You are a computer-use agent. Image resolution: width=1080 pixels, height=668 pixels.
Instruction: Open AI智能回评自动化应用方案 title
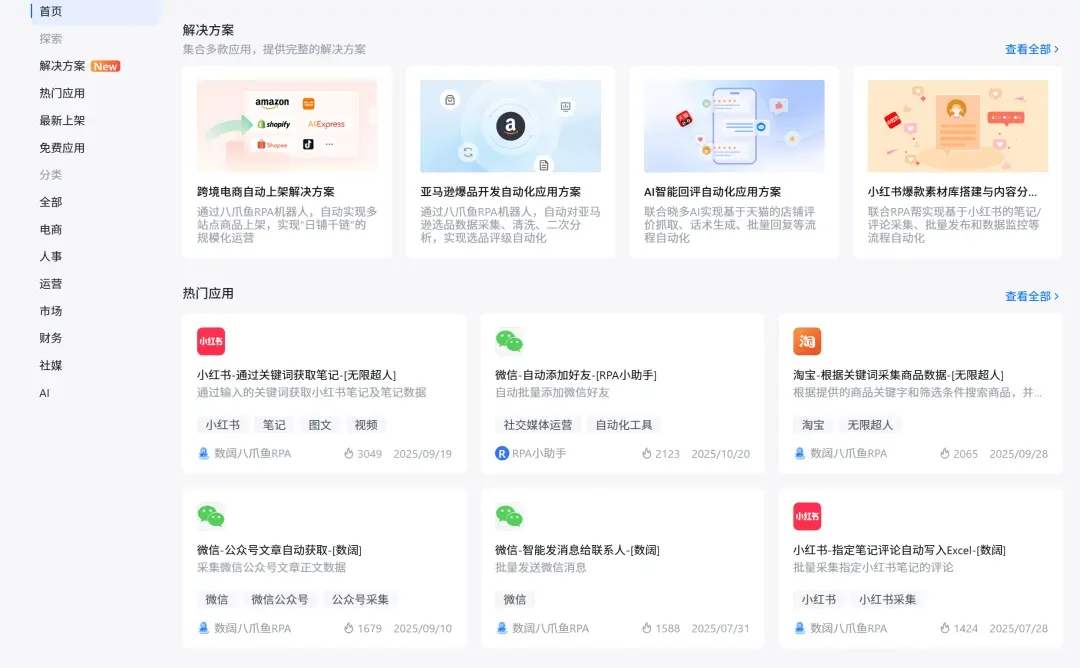pos(712,191)
